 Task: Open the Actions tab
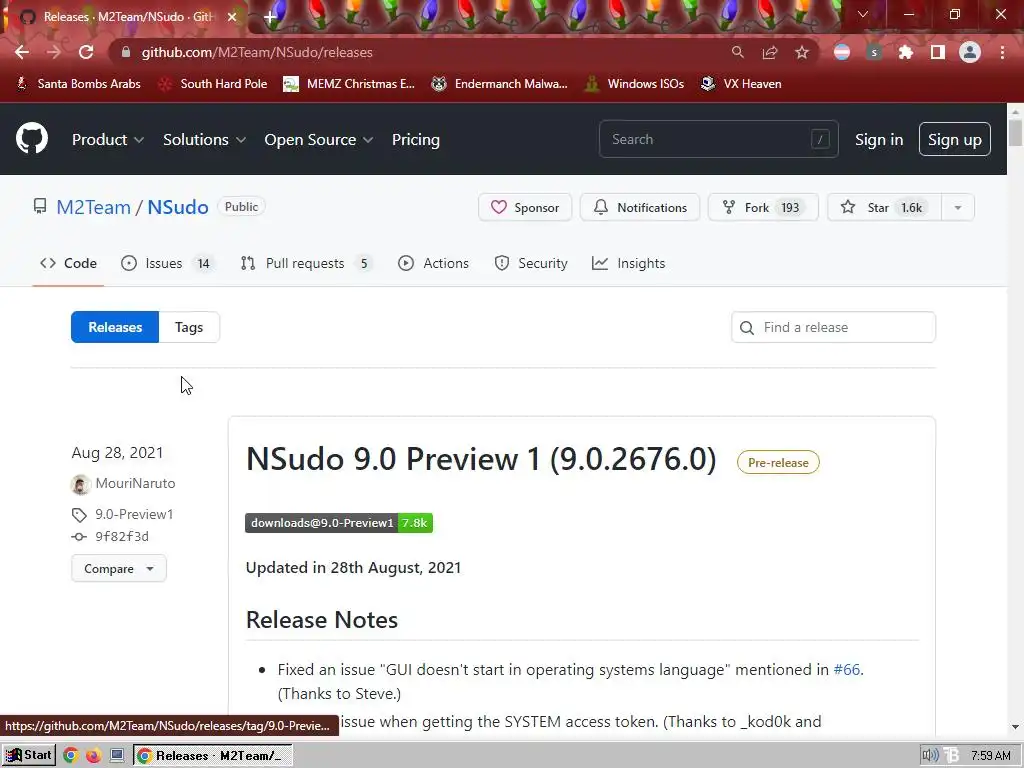coord(434,263)
